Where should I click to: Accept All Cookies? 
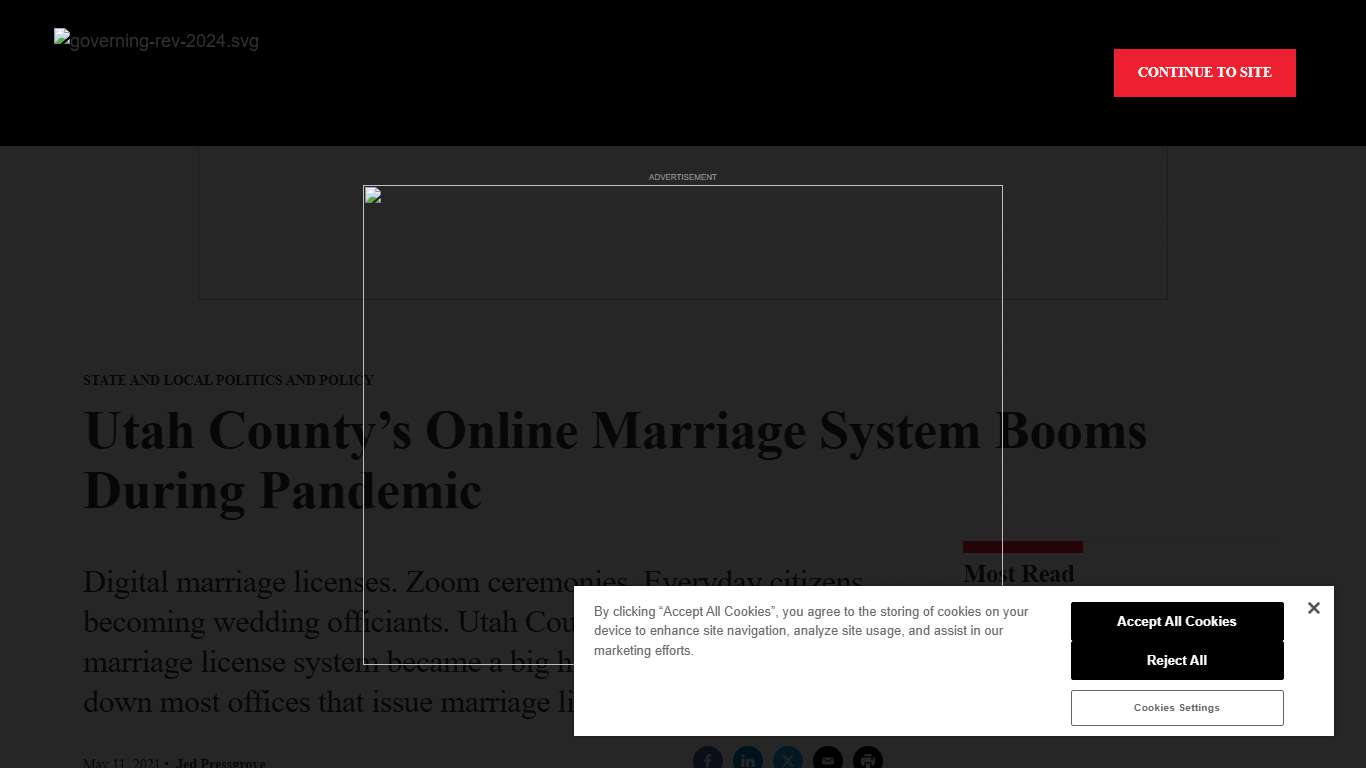coord(1177,621)
